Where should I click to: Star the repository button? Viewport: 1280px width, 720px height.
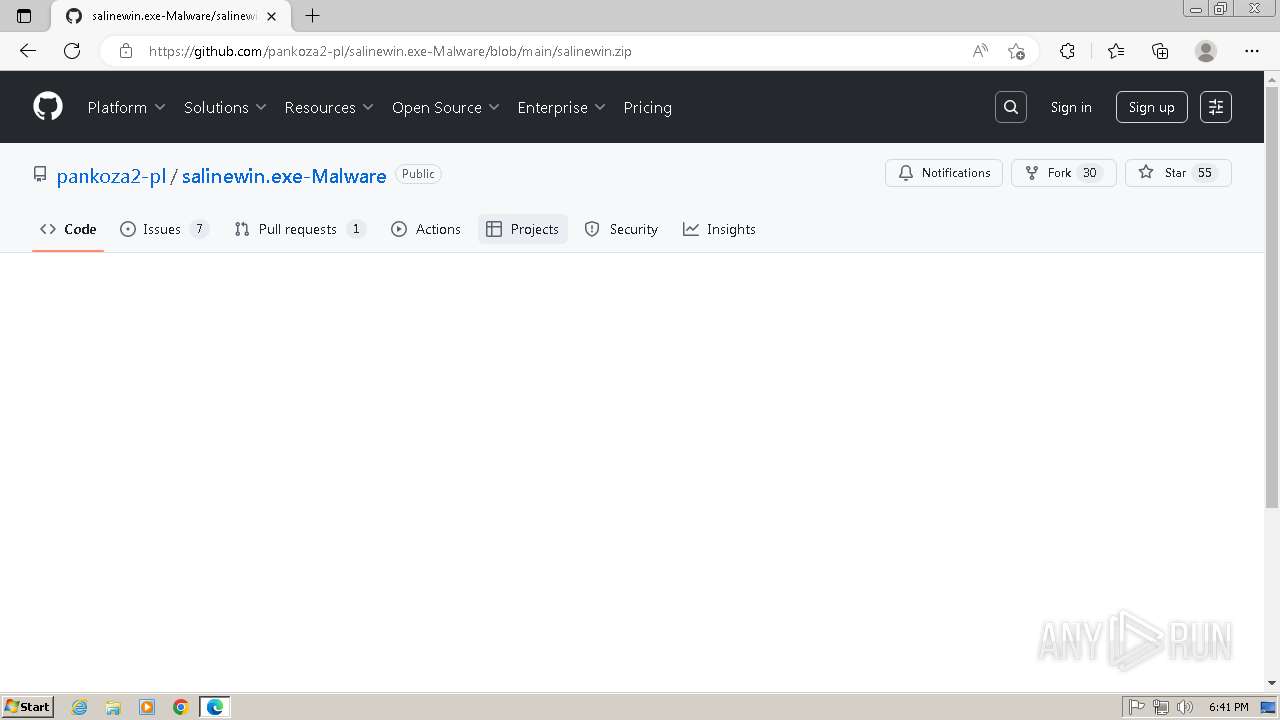(1178, 173)
